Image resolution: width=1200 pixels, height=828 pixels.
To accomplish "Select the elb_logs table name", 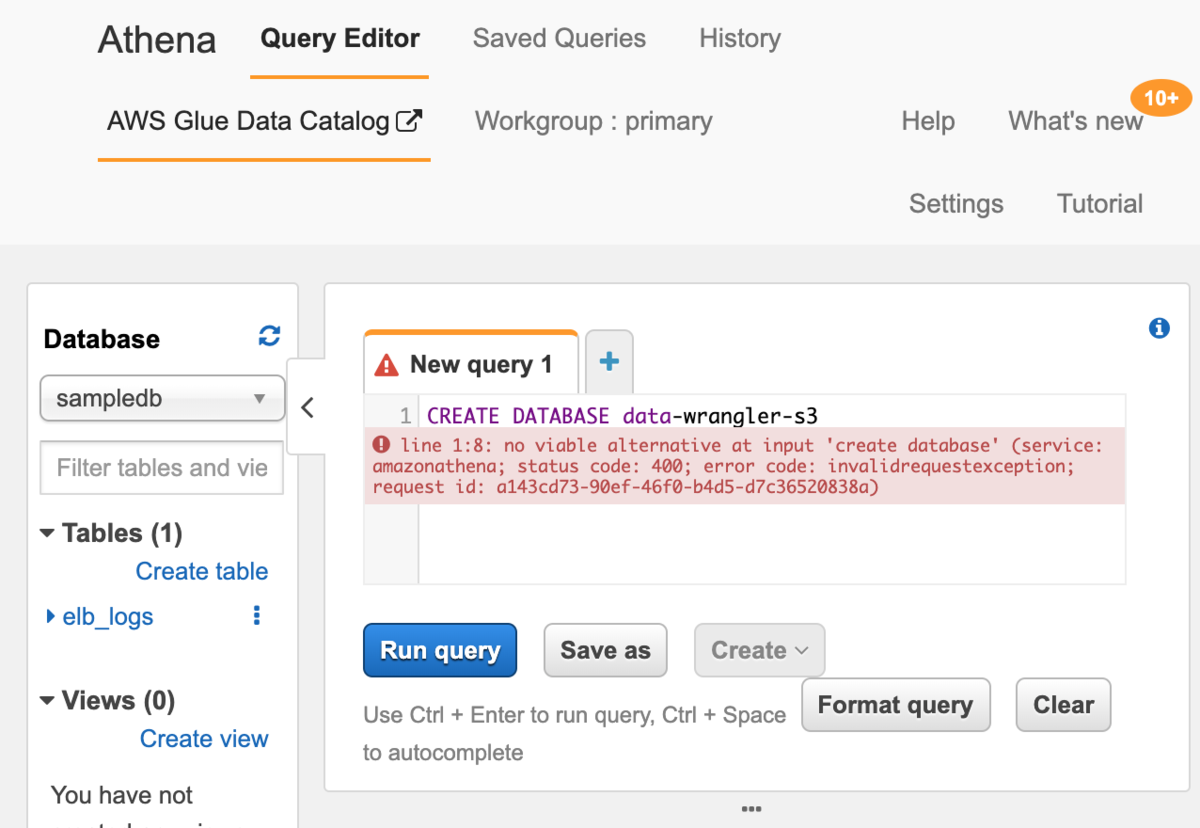I will 108,617.
